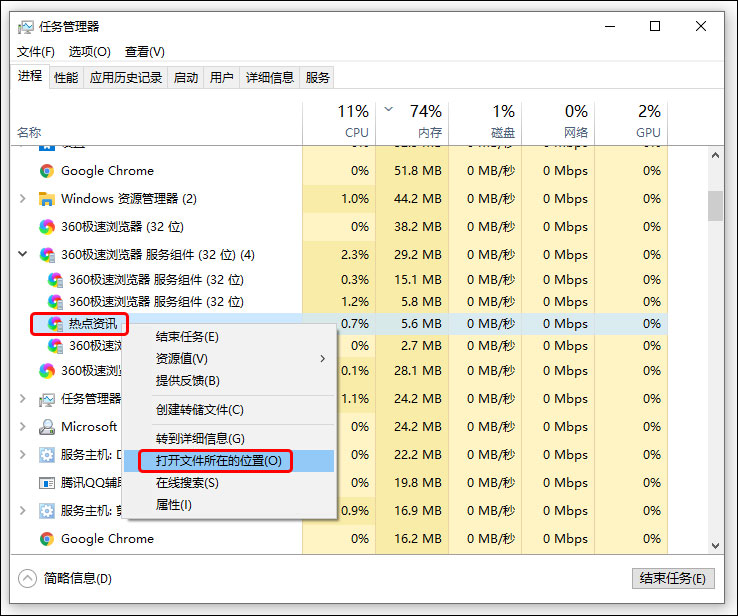Click the icon of 服务组件 child at 5.8 MB
Image resolution: width=738 pixels, height=616 pixels.
pos(55,302)
